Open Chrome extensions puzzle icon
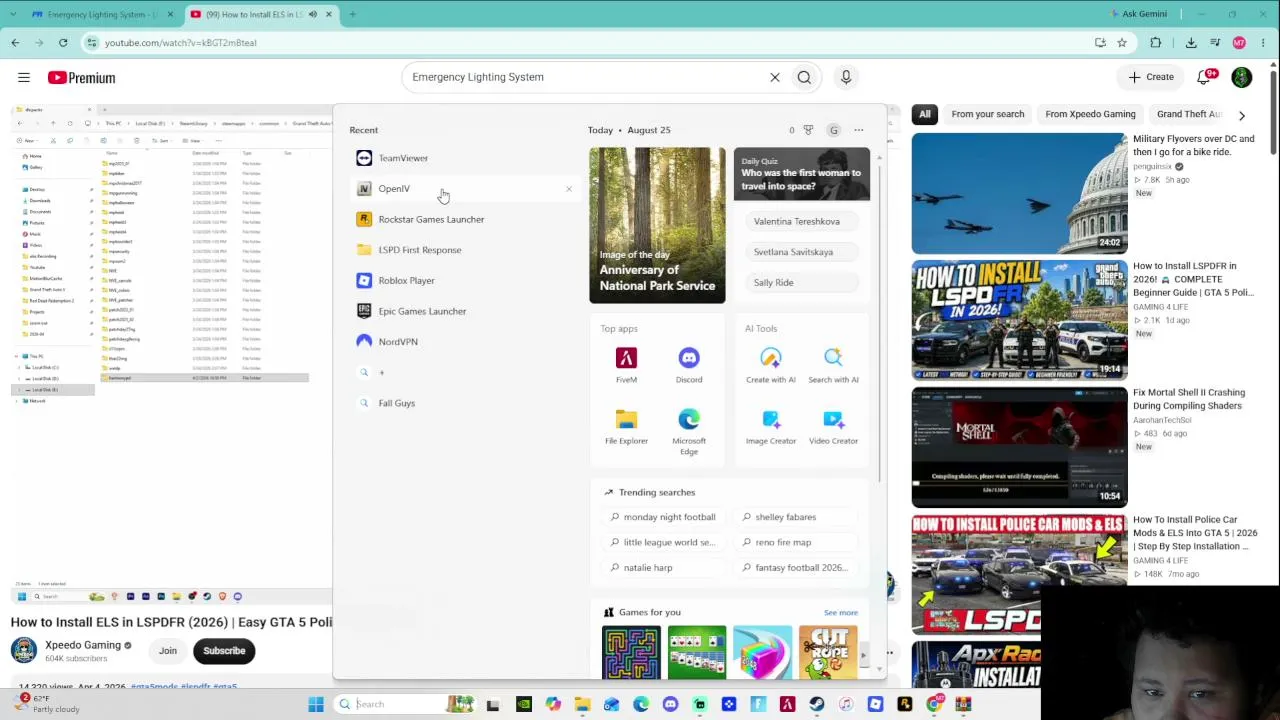1280x720 pixels. (x=1156, y=43)
